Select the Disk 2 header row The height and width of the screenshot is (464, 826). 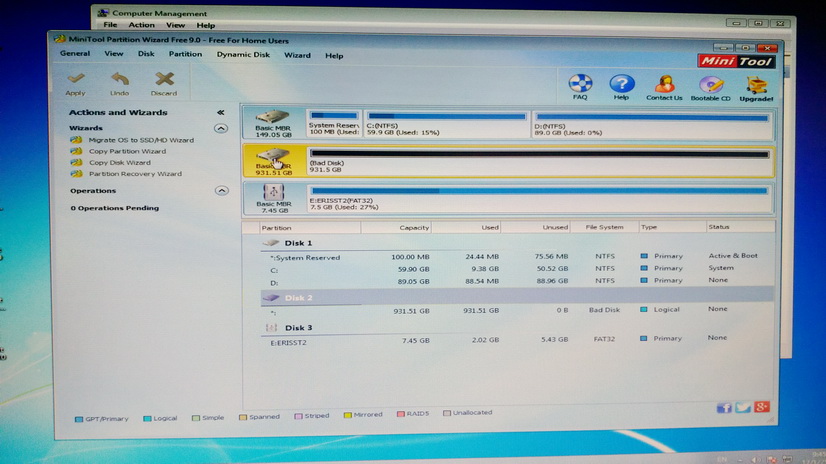pyautogui.click(x=517, y=297)
